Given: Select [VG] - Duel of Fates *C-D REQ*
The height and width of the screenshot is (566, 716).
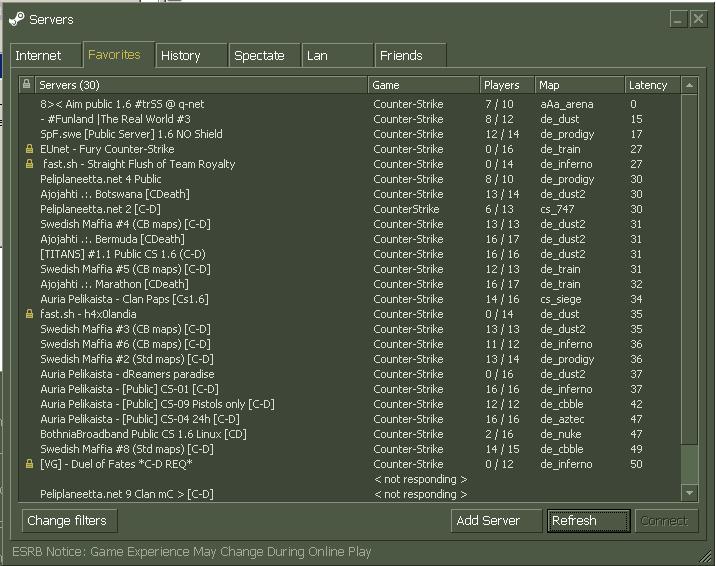Looking at the screenshot, I should point(350,464).
